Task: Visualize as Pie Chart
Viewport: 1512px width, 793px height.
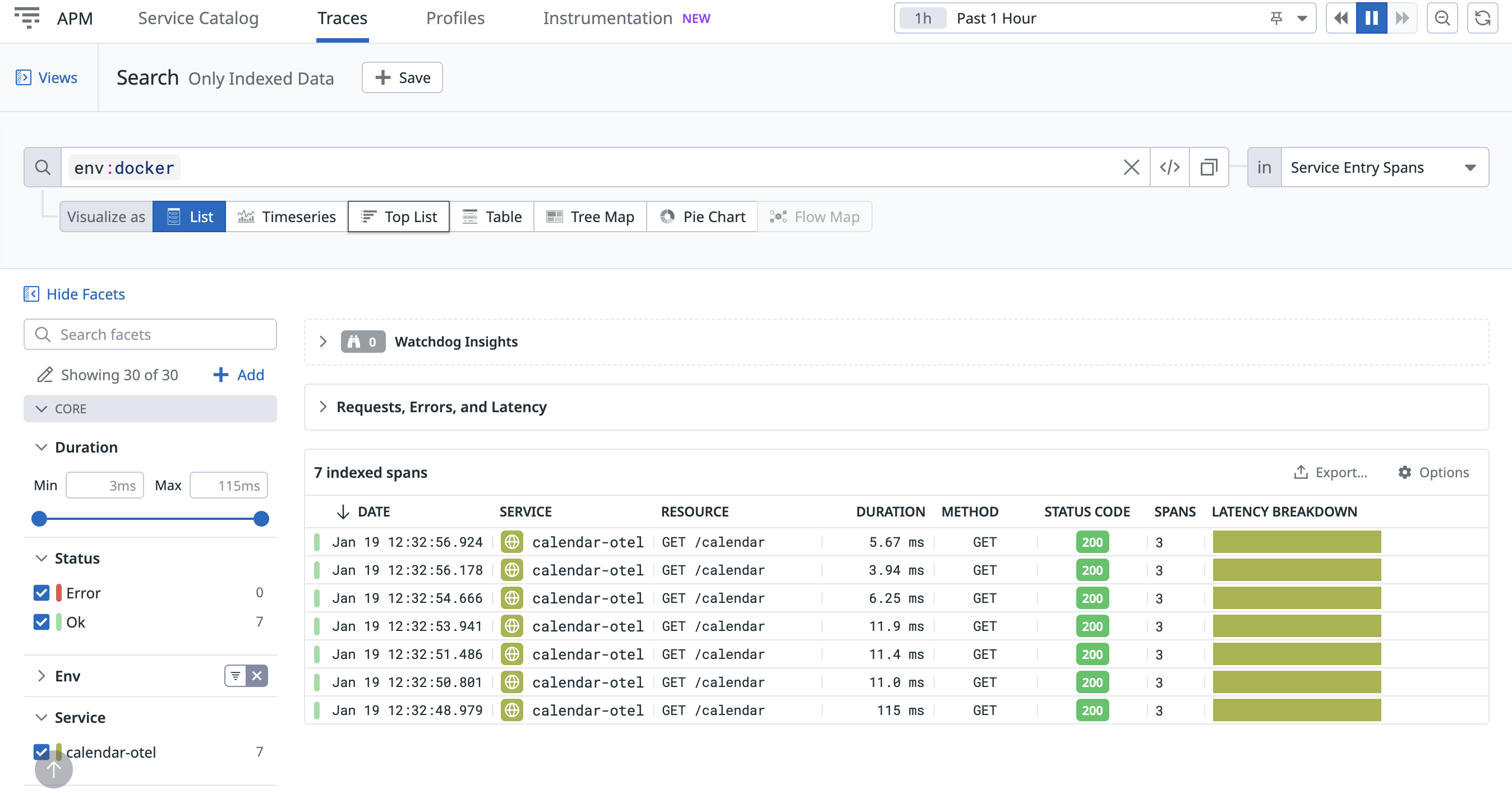Action: (702, 216)
